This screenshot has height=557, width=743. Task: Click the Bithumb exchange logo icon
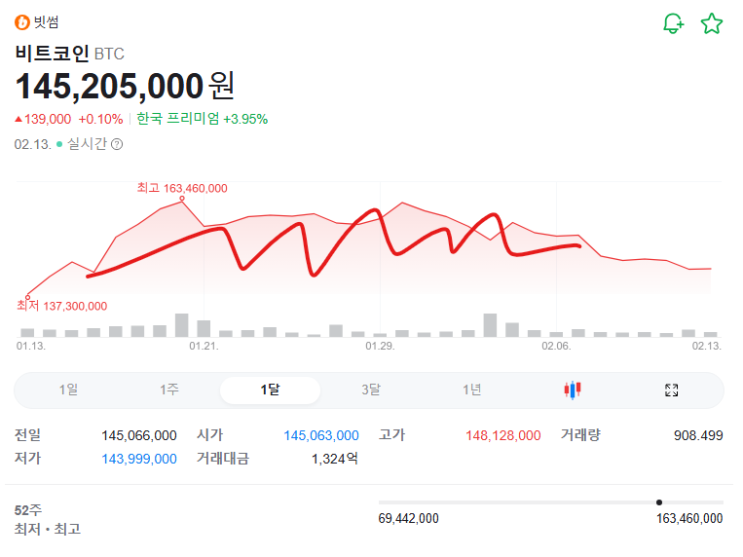point(22,23)
